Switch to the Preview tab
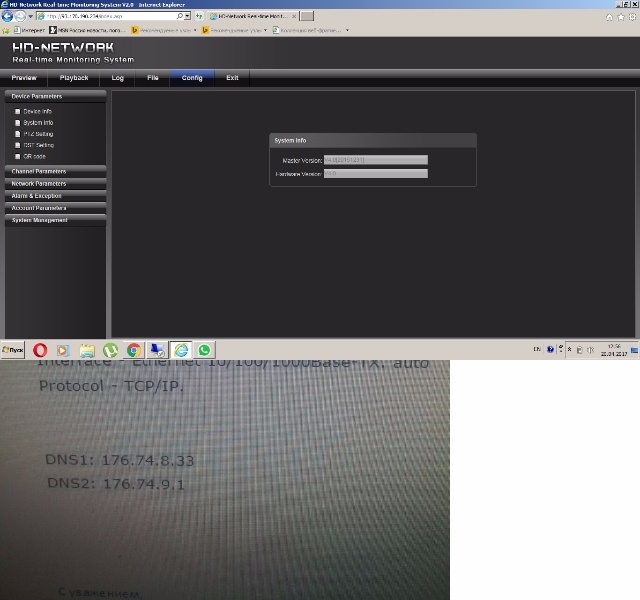Viewport: 640px width, 600px height. tap(24, 78)
